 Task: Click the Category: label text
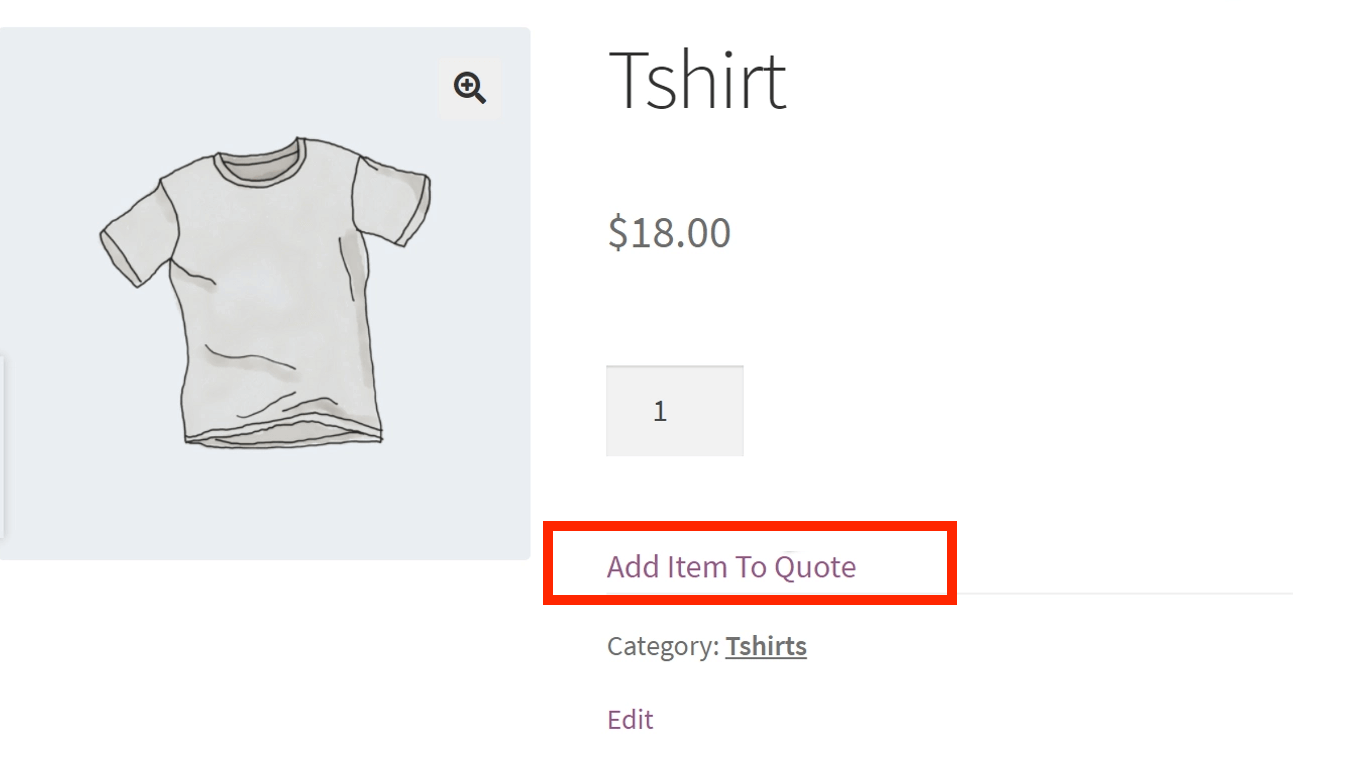click(x=662, y=646)
